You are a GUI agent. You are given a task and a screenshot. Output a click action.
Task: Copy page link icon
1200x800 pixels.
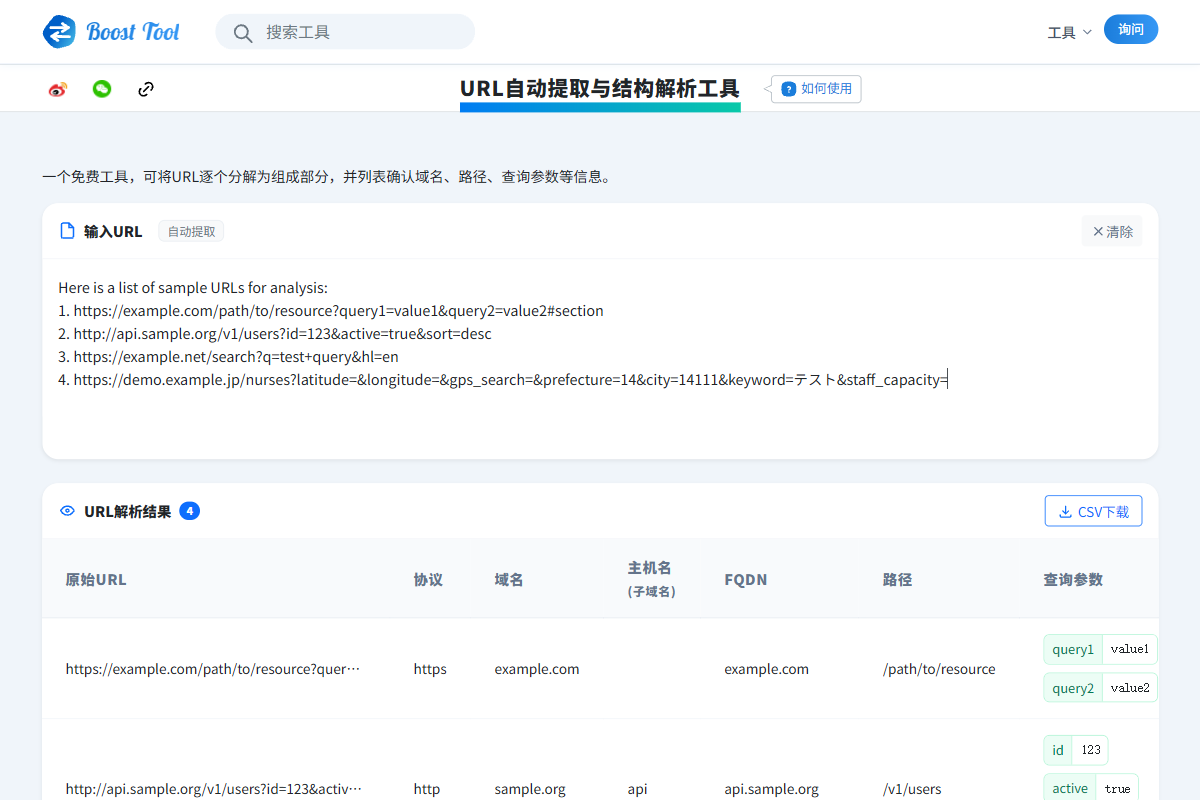(x=146, y=89)
